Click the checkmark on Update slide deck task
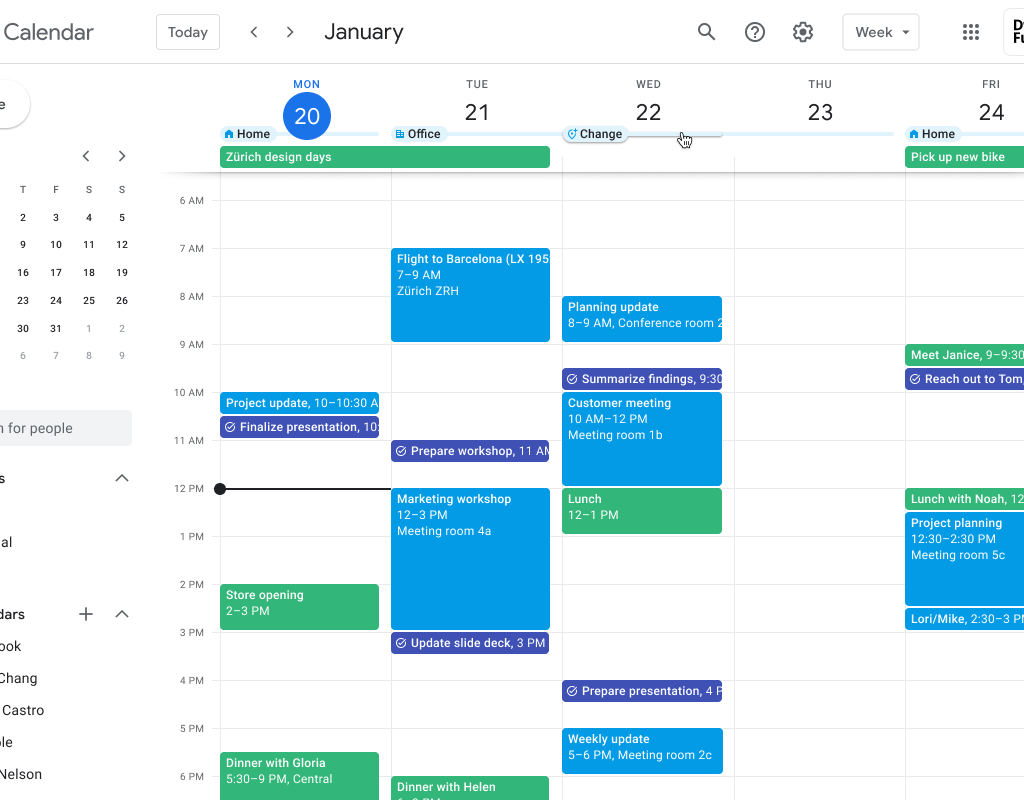This screenshot has width=1024, height=800. point(401,643)
